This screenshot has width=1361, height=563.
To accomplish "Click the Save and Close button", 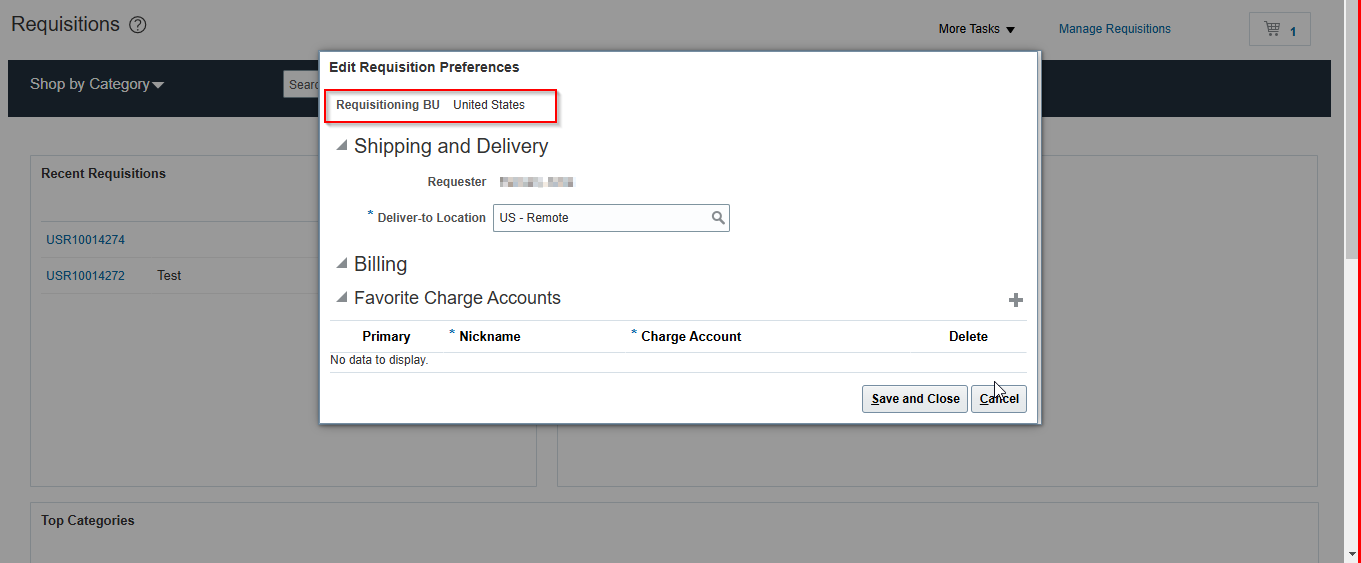I will pos(915,399).
